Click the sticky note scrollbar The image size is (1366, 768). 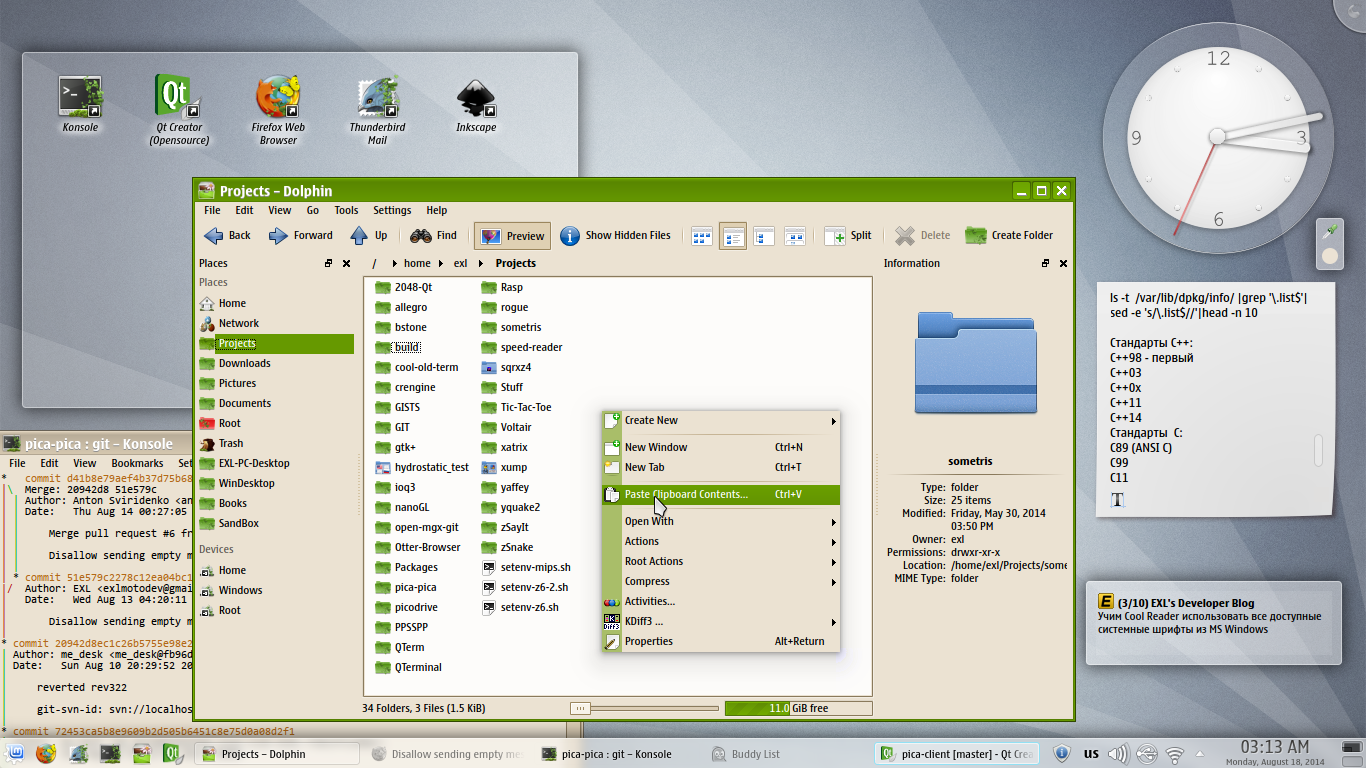pos(1319,450)
